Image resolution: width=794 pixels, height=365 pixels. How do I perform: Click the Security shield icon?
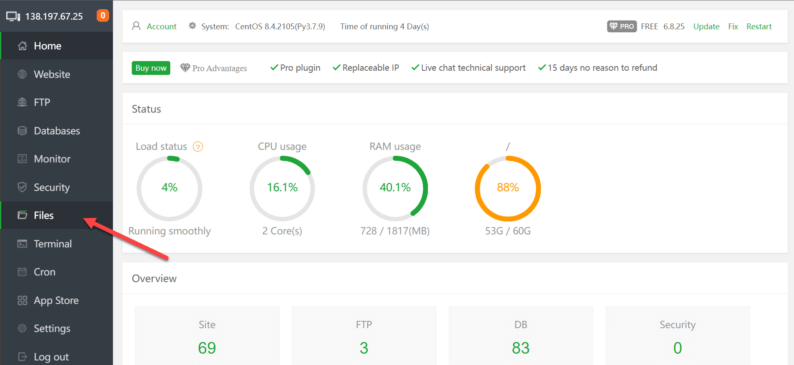[x=22, y=187]
